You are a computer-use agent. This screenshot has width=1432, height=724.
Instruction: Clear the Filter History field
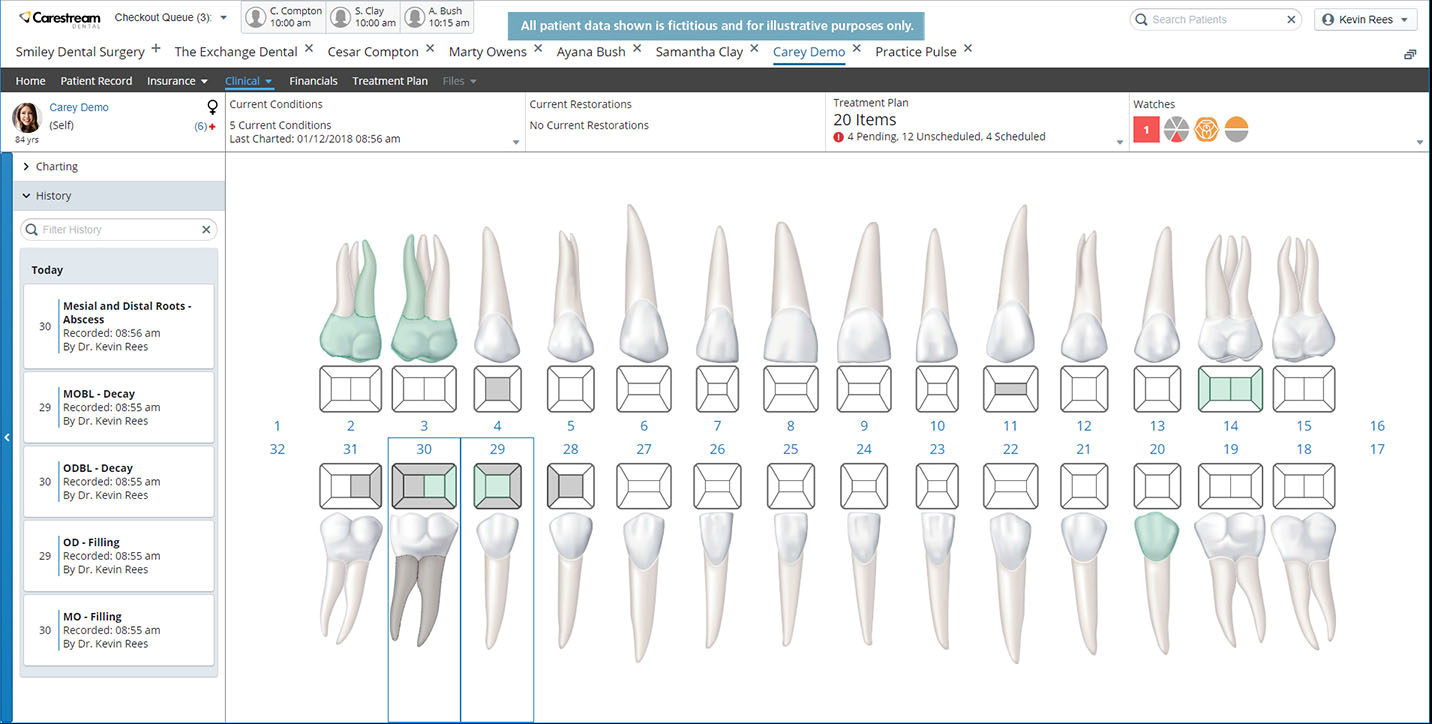206,229
